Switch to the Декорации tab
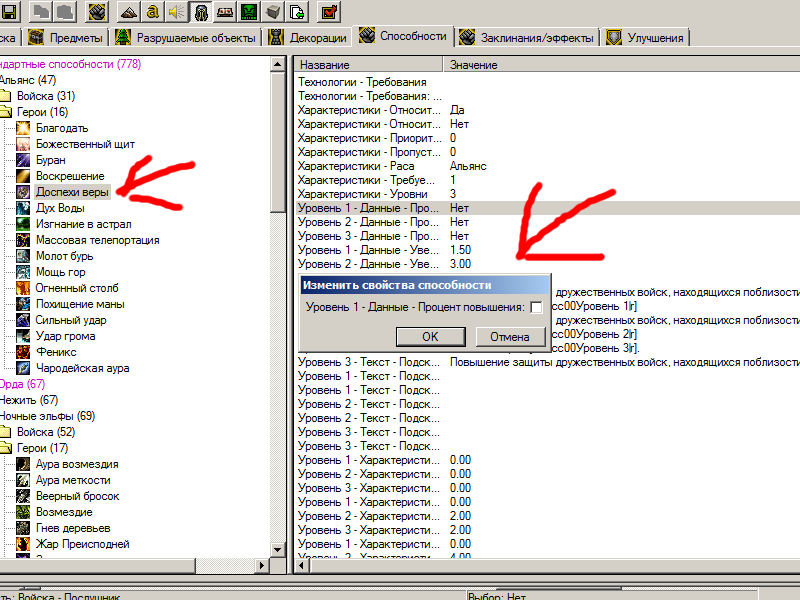The image size is (800, 600). coord(308,38)
